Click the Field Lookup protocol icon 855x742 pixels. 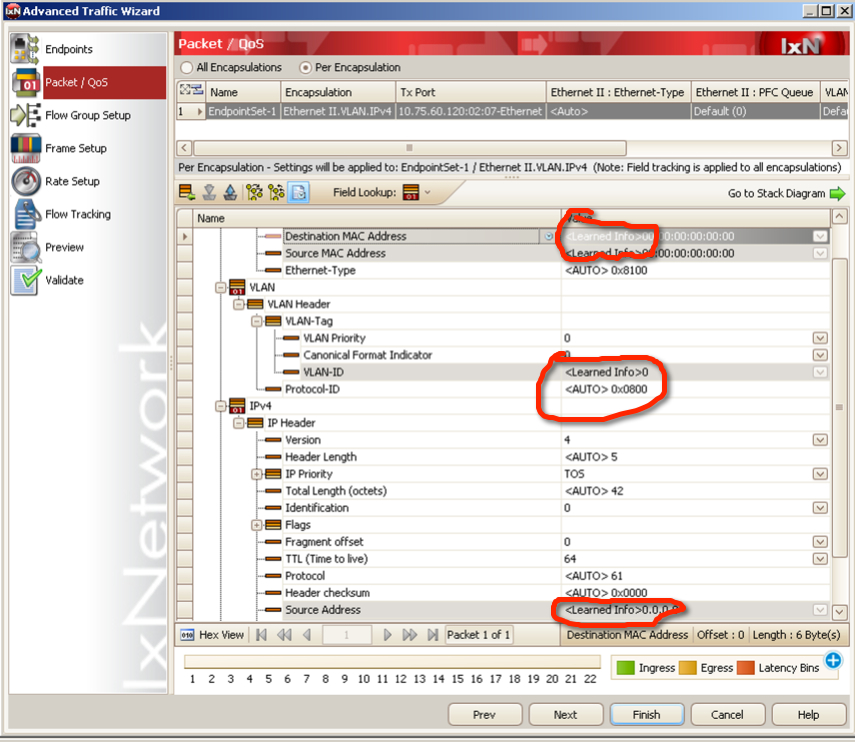click(411, 192)
